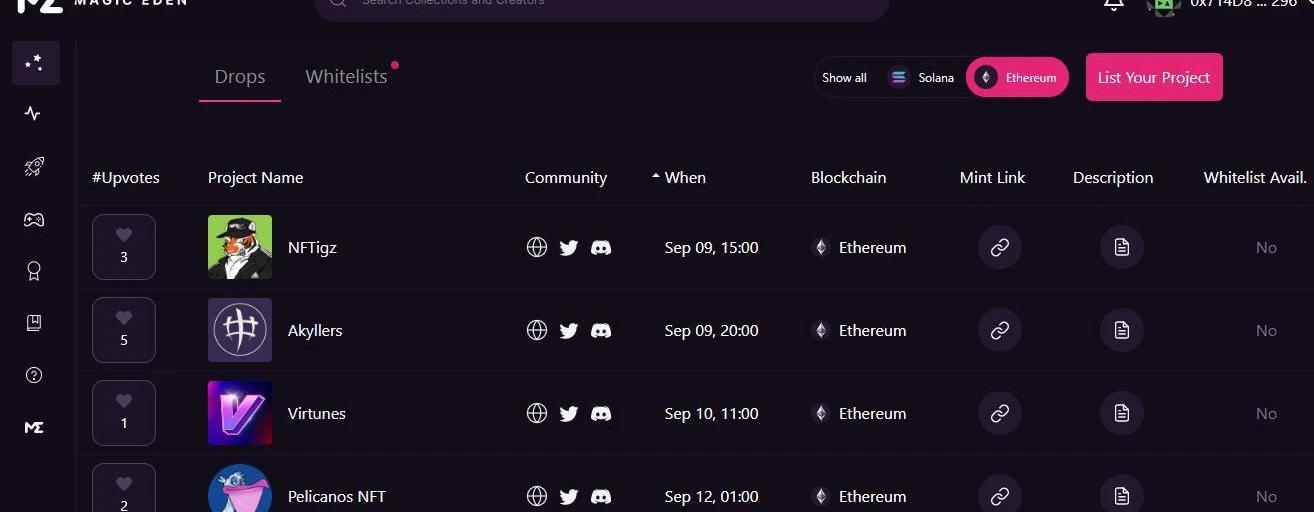The width and height of the screenshot is (1314, 512).
Task: Open the award ribbon sidebar icon
Action: pyautogui.click(x=33, y=270)
